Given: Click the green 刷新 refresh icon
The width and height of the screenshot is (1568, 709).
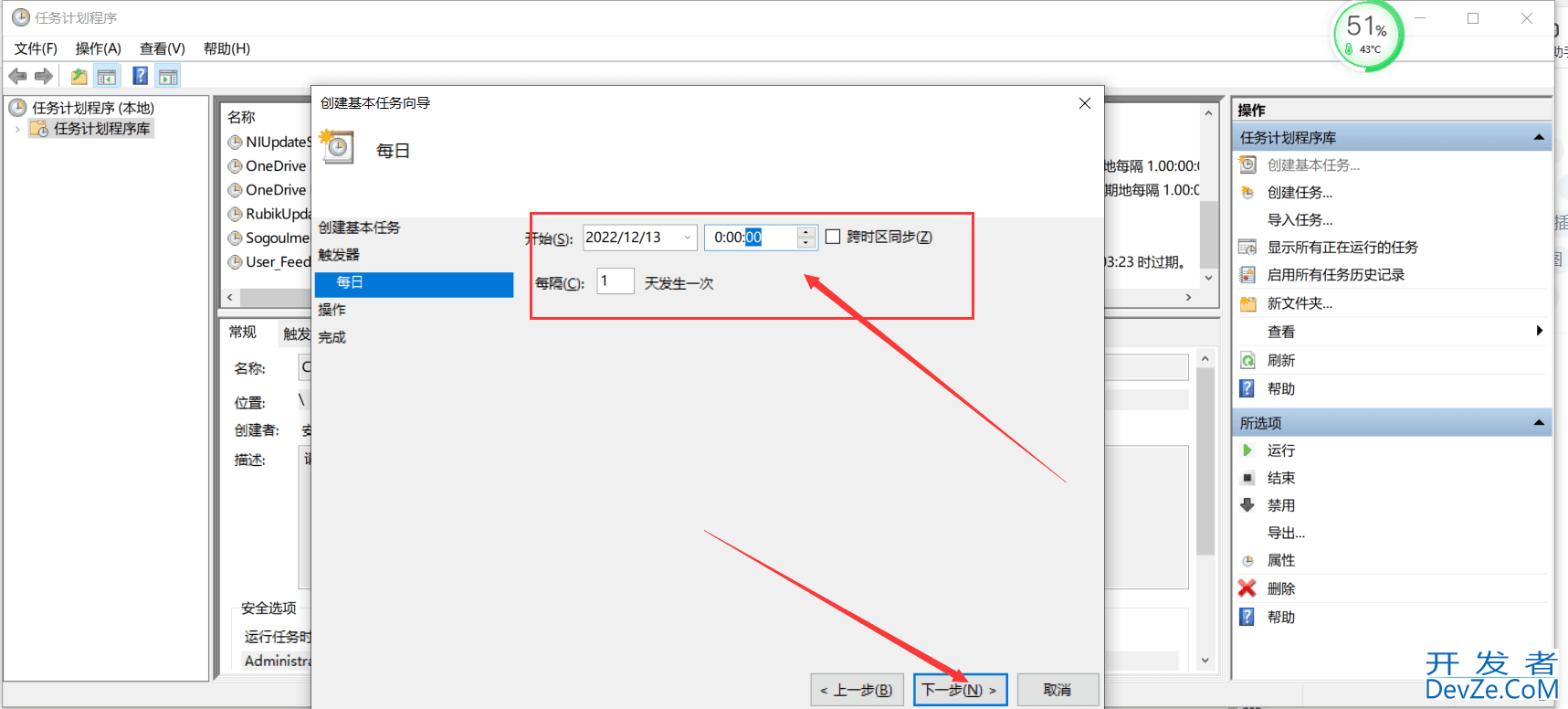Looking at the screenshot, I should point(1247,360).
